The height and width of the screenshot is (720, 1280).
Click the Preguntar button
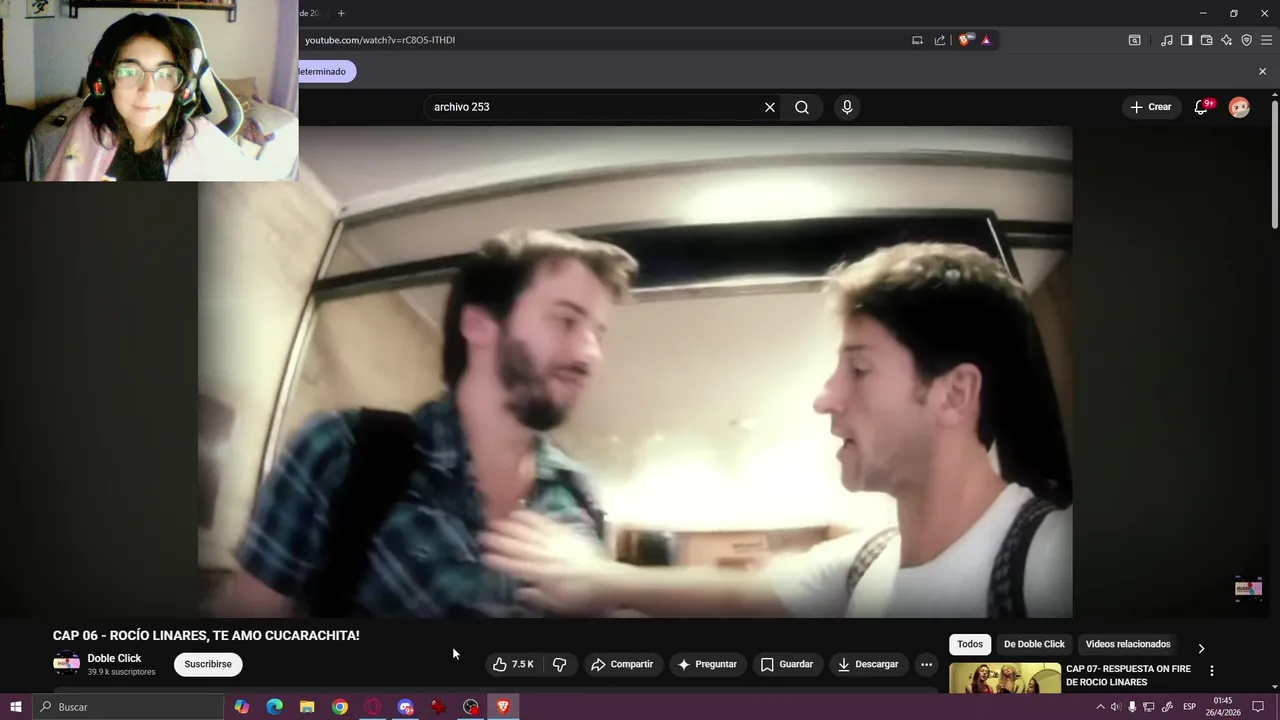[707, 664]
